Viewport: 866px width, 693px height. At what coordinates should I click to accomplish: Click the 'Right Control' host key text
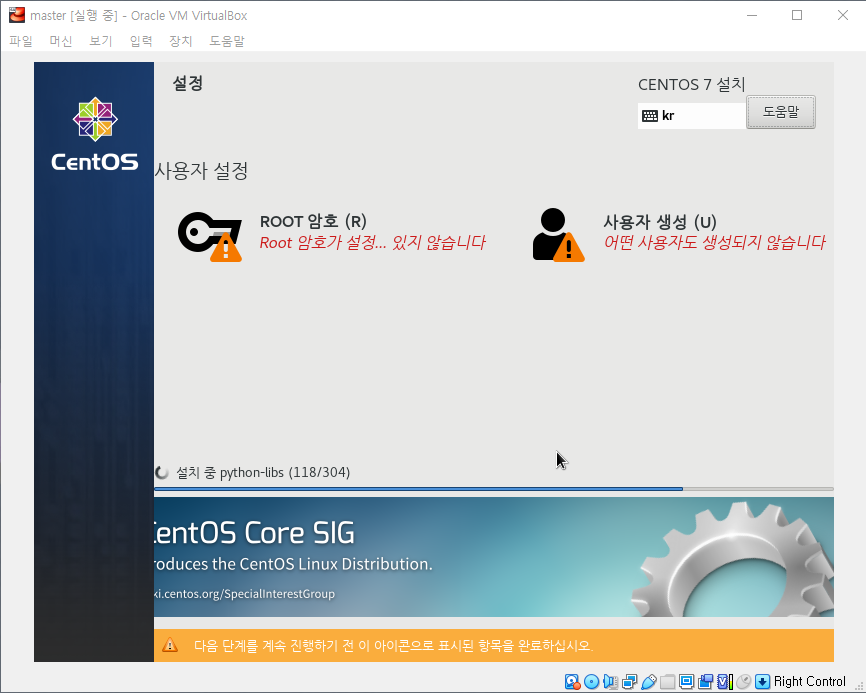(810, 681)
